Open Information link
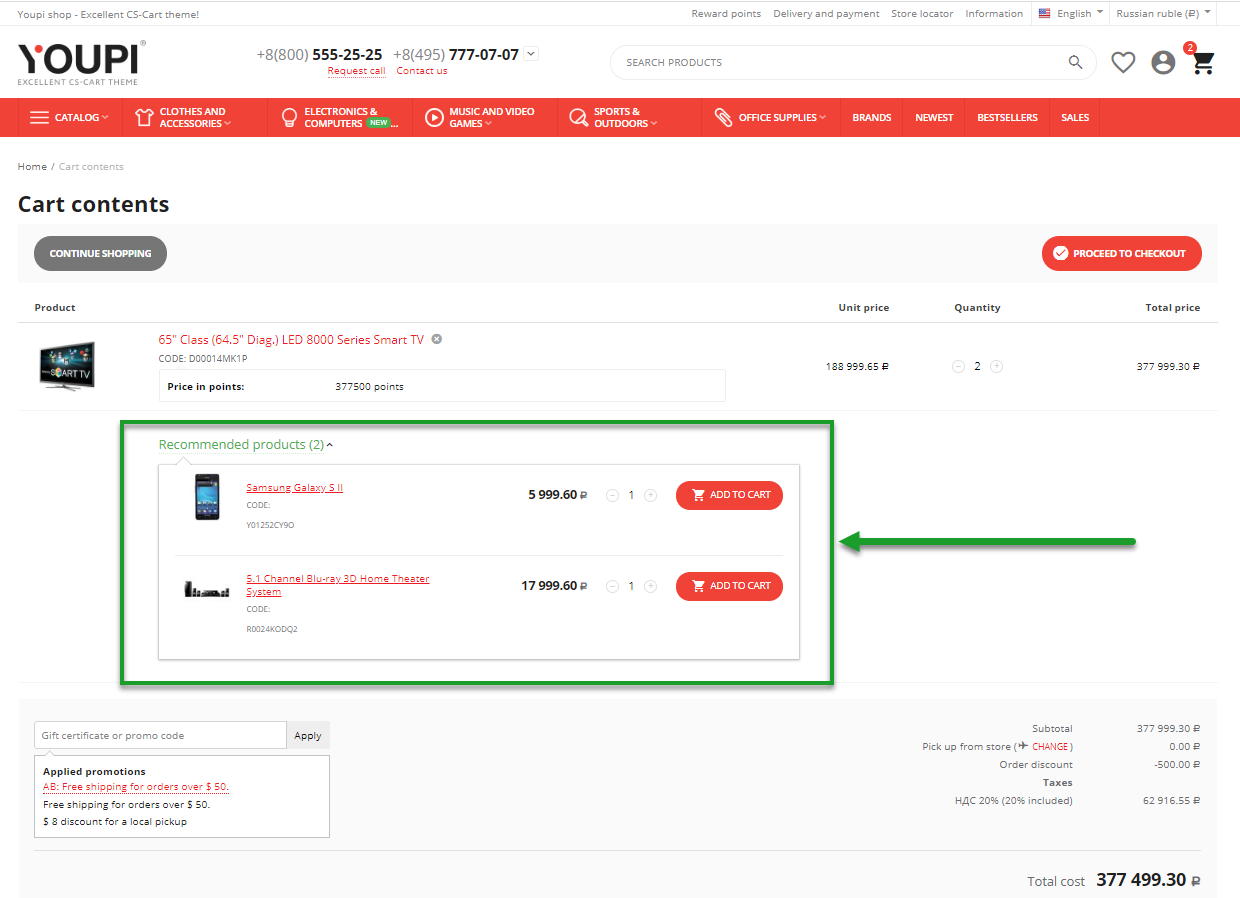The height and width of the screenshot is (898, 1240). (x=994, y=14)
